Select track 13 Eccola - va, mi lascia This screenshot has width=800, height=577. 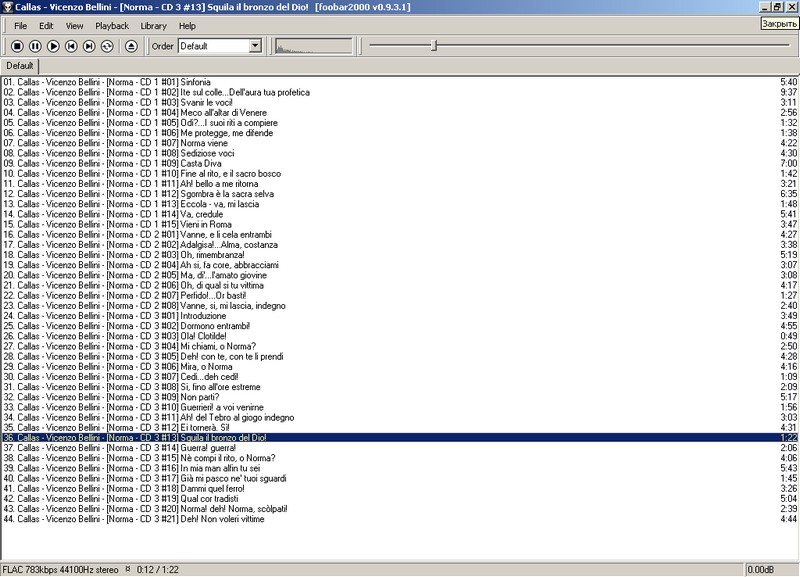point(399,204)
